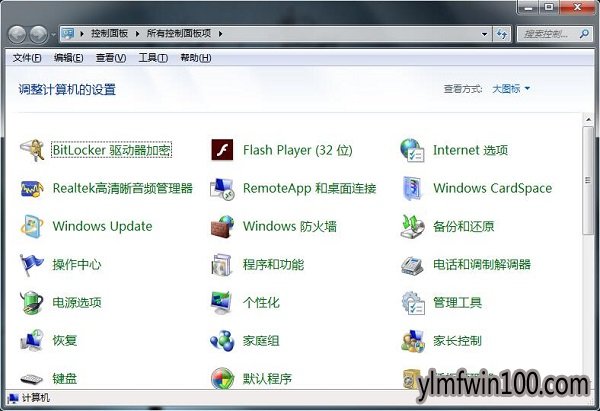Click the 程序和功能 text link
This screenshot has height=411, width=600.
[x=273, y=264]
